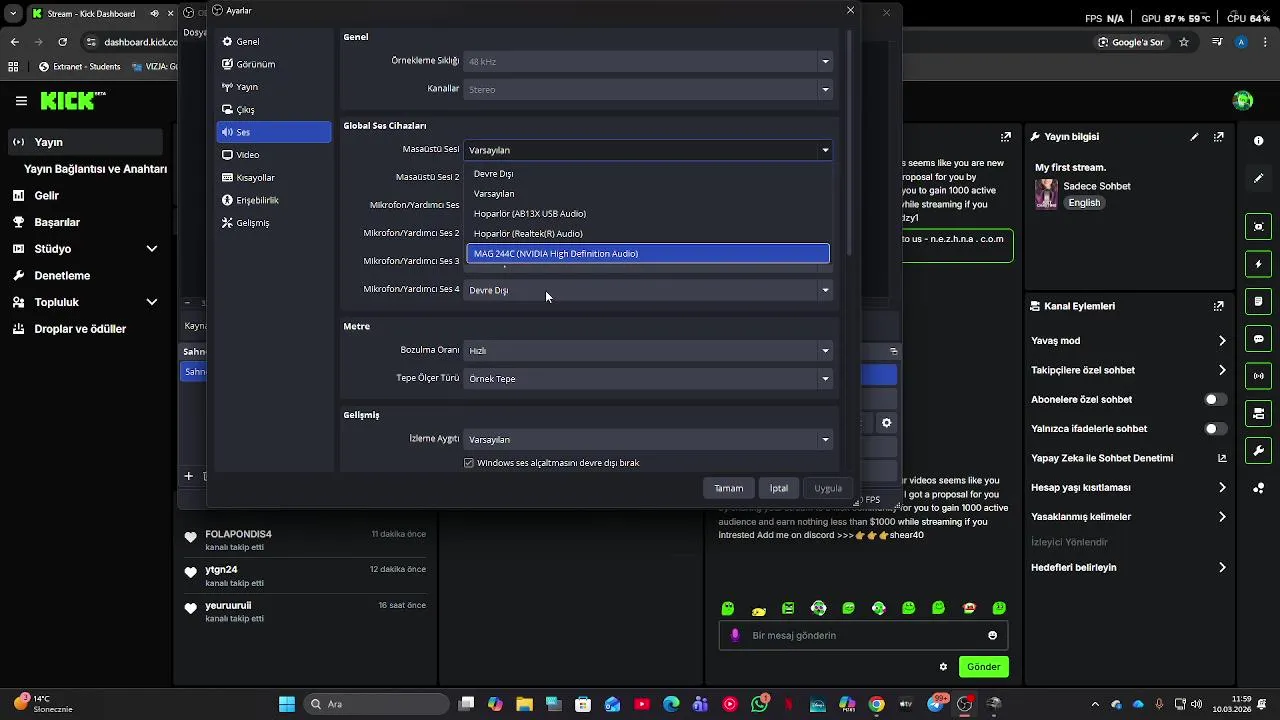Switch to Çıkış settings tab
The width and height of the screenshot is (1280, 720).
point(273,110)
